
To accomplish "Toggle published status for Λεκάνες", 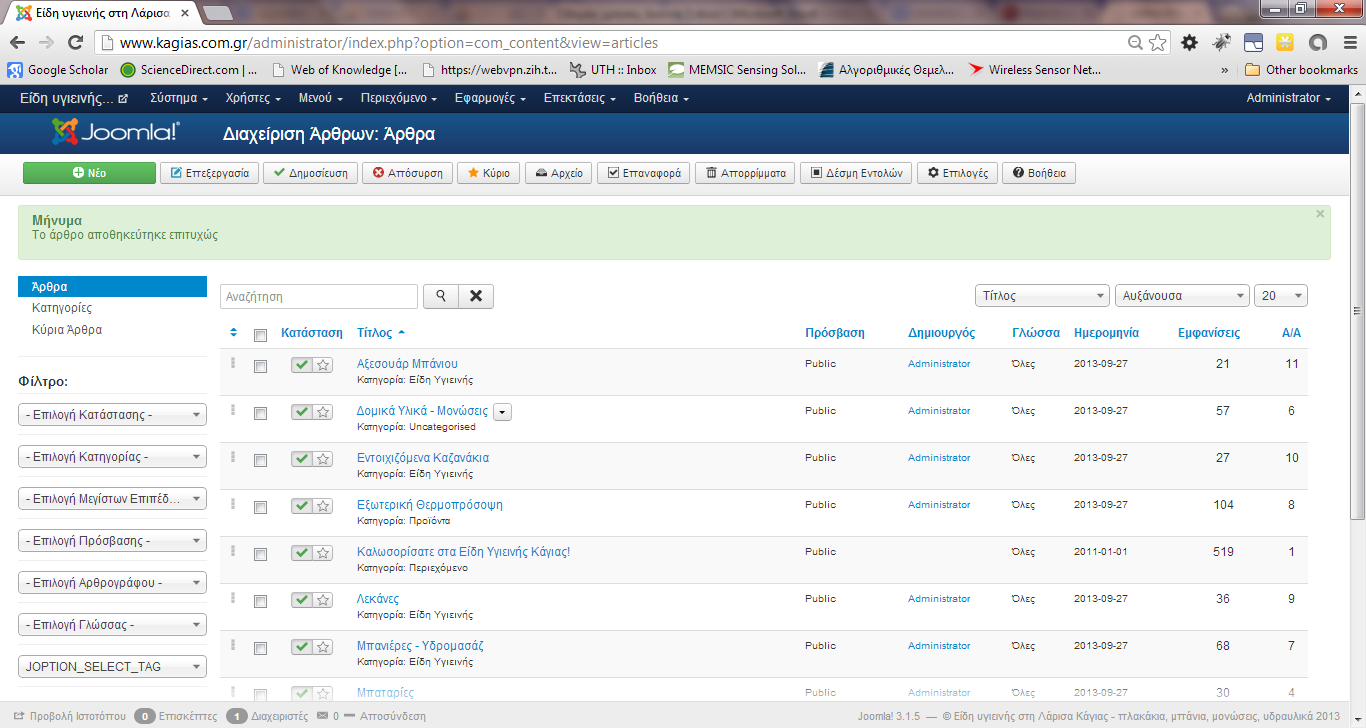I will [302, 600].
